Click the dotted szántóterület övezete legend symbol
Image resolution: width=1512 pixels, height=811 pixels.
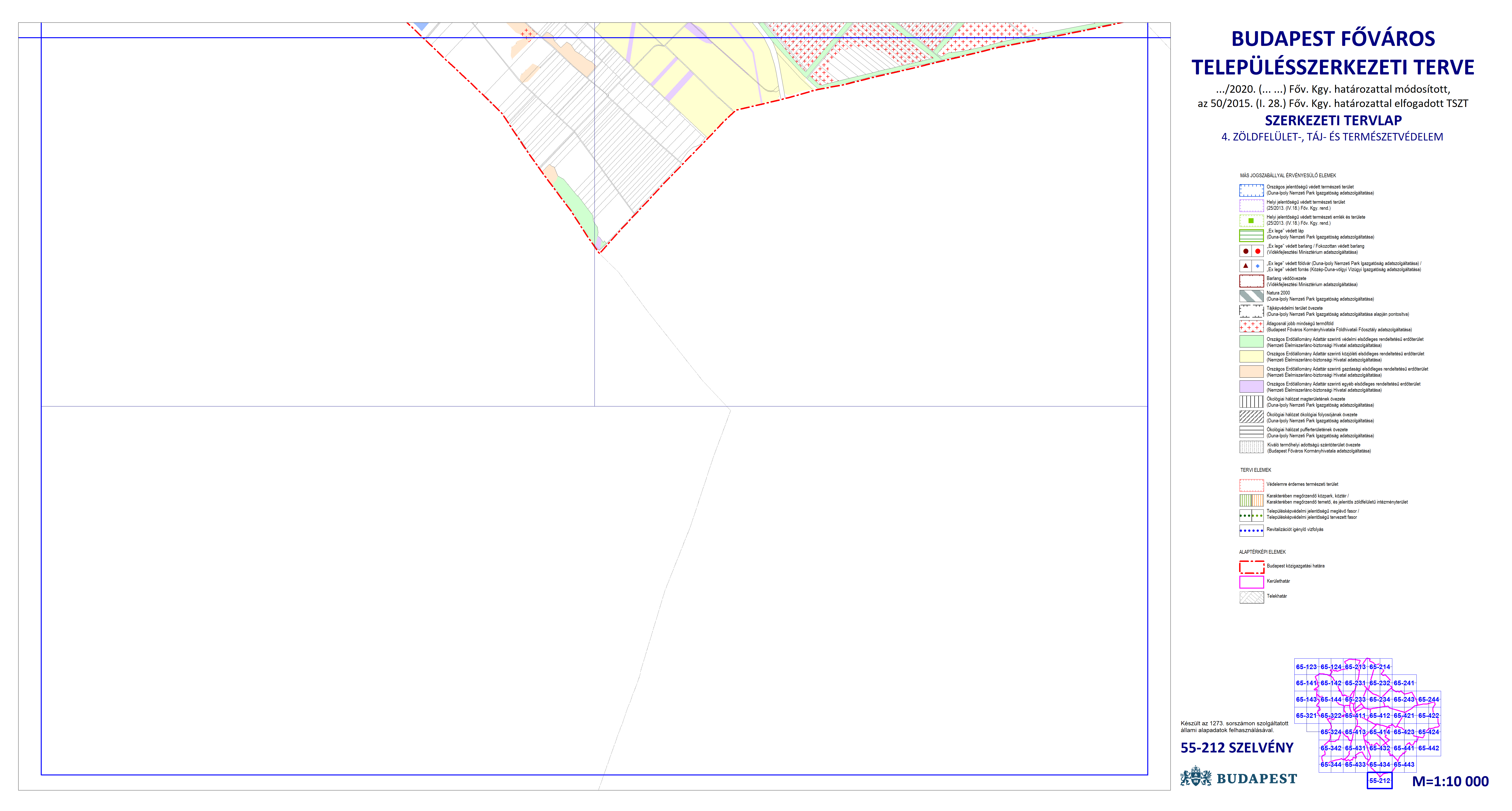click(x=1251, y=447)
